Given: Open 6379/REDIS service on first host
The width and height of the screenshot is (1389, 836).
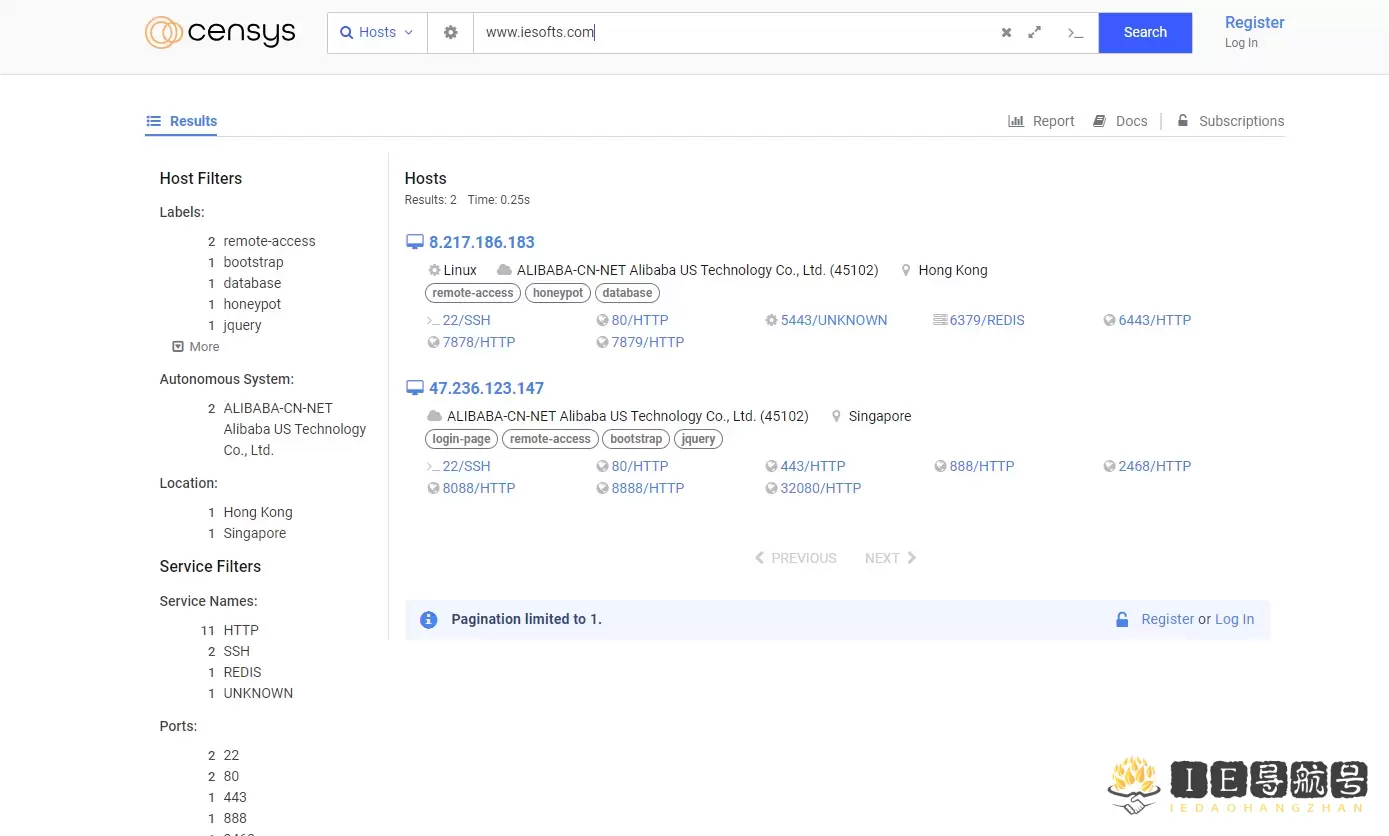Looking at the screenshot, I should tap(979, 320).
